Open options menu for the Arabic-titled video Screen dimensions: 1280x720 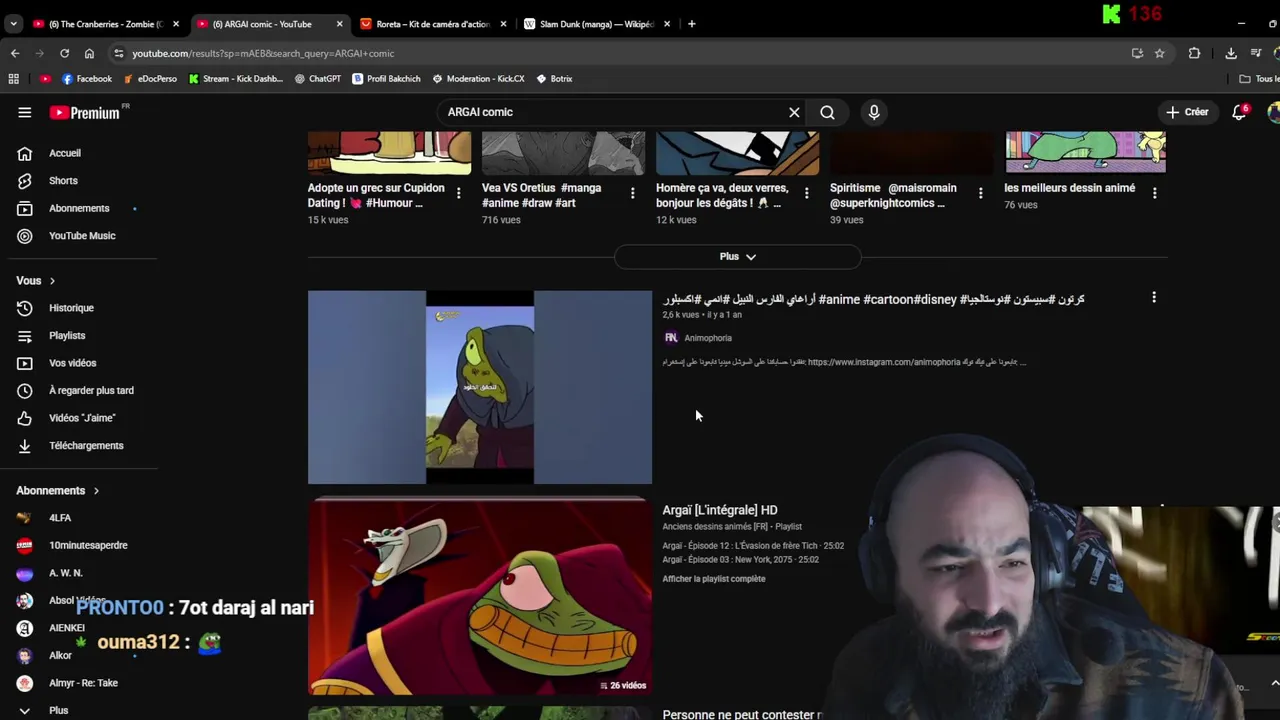click(1154, 298)
